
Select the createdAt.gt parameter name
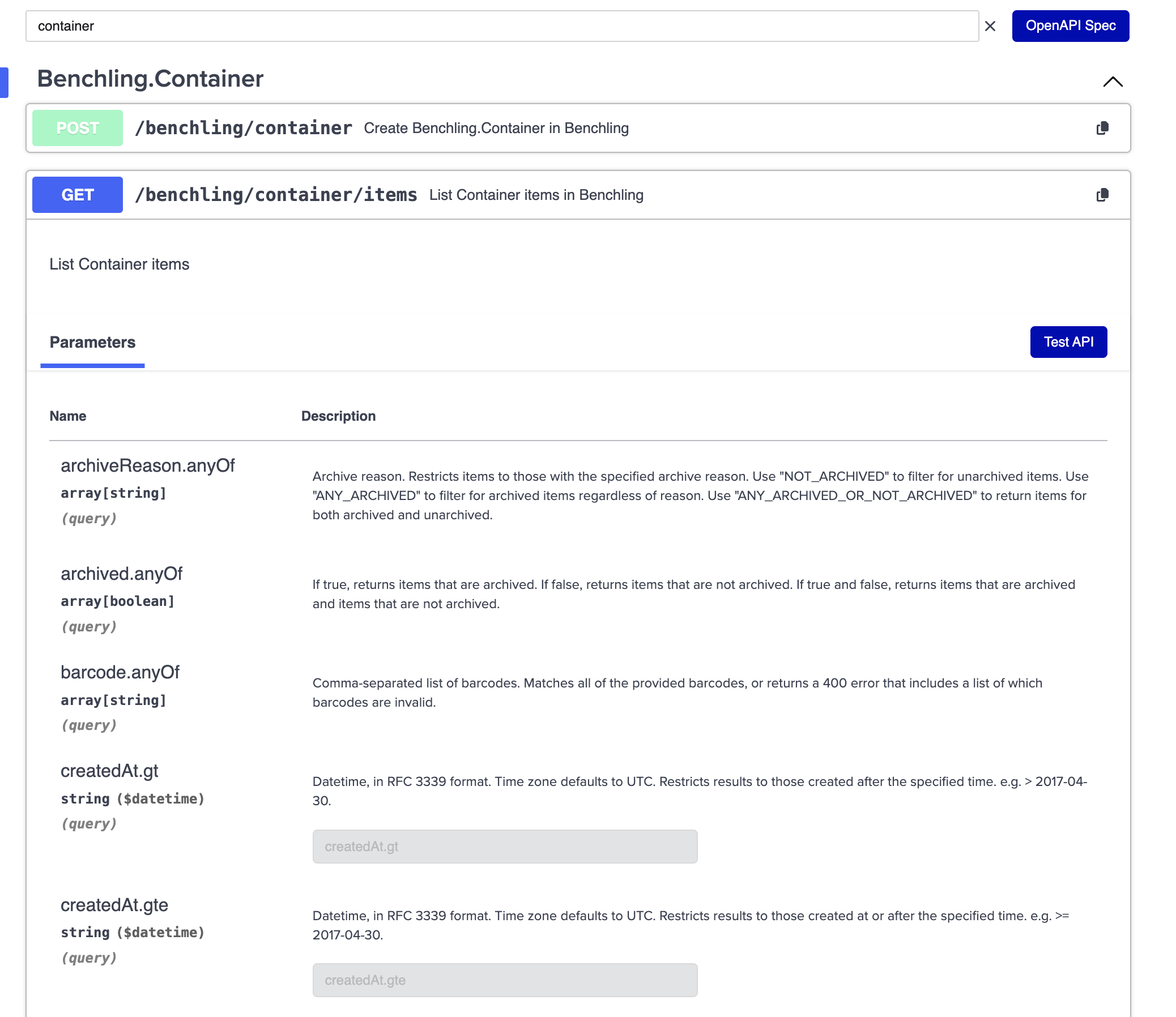point(109,771)
